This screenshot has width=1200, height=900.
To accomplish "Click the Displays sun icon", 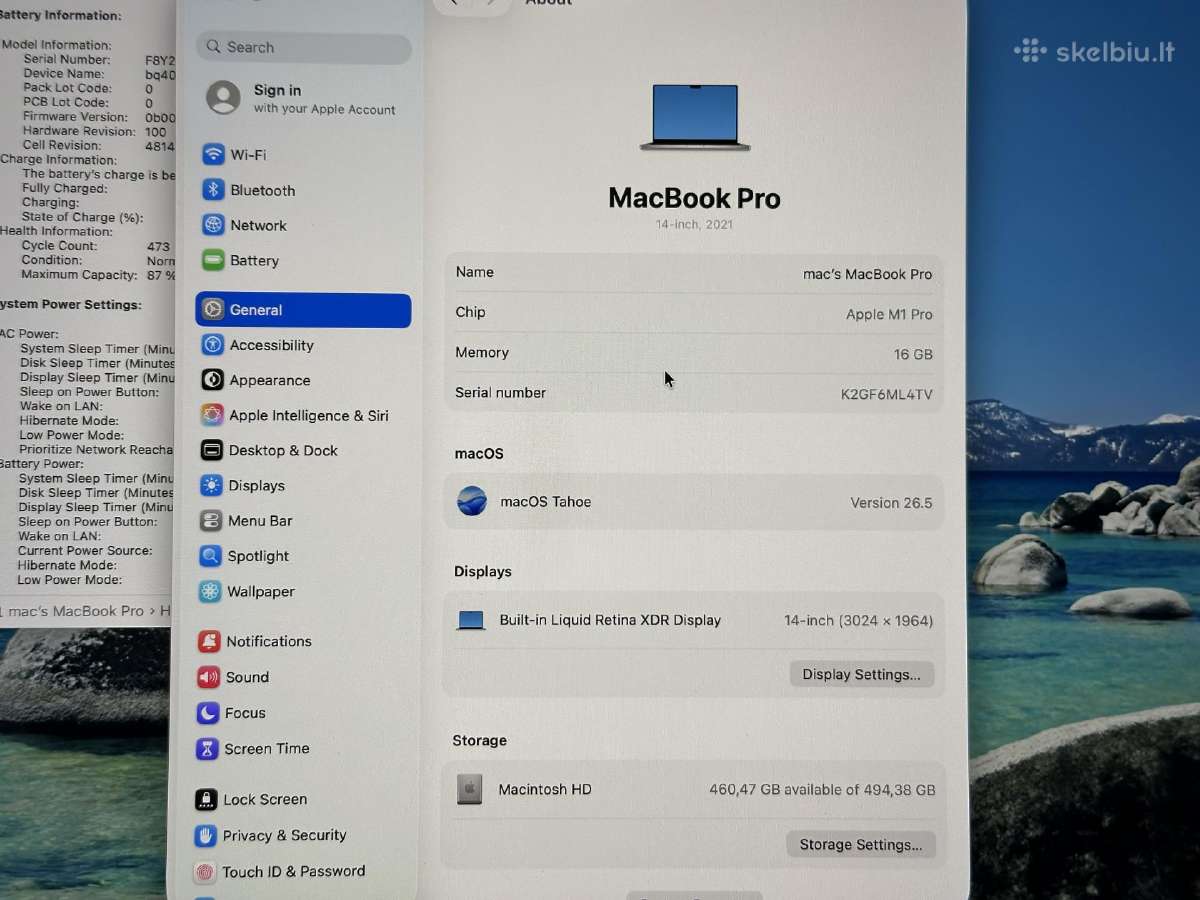I will tap(211, 486).
